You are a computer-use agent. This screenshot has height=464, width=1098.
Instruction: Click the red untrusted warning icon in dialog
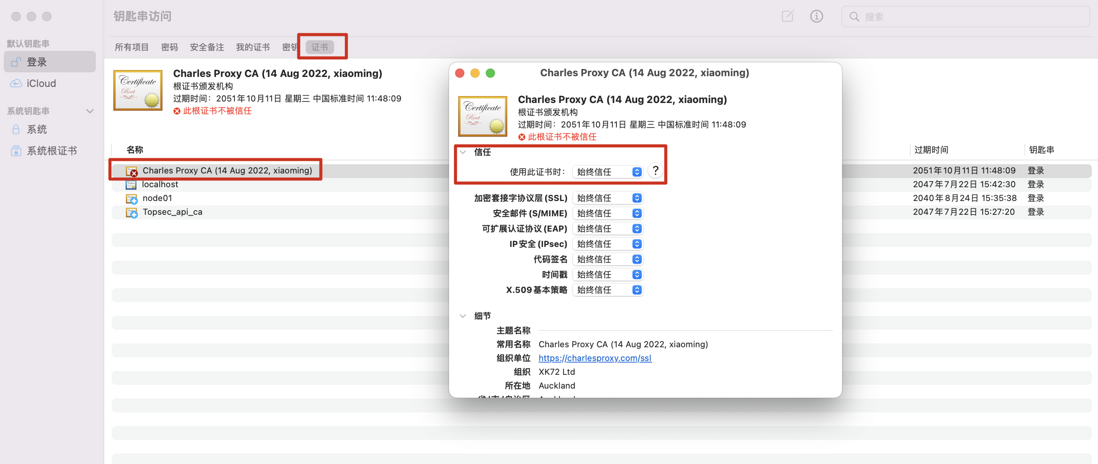(522, 137)
